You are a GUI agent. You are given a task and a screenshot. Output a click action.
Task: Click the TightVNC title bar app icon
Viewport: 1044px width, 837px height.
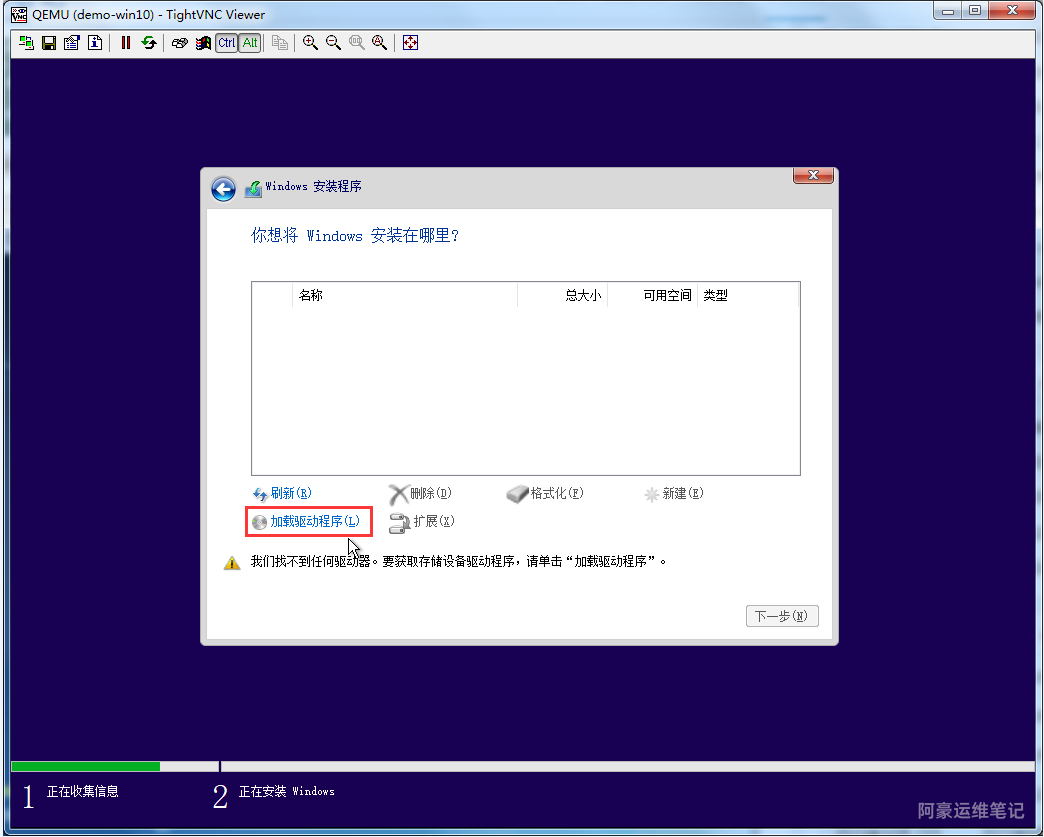(x=19, y=14)
